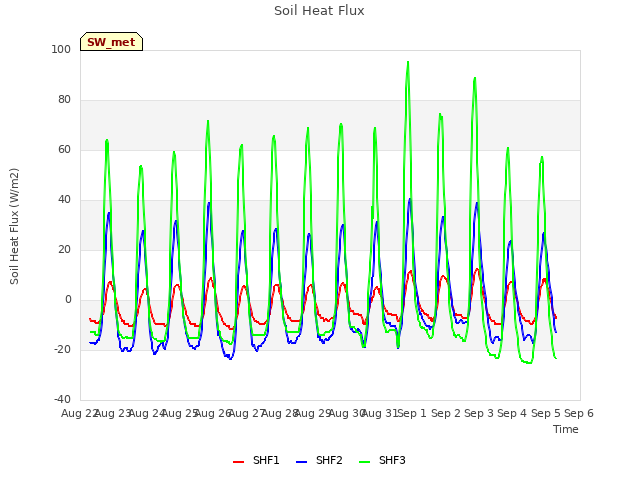Click the Sep 4 x-axis tick label
This screenshot has width=640, height=480.
tap(512, 413)
